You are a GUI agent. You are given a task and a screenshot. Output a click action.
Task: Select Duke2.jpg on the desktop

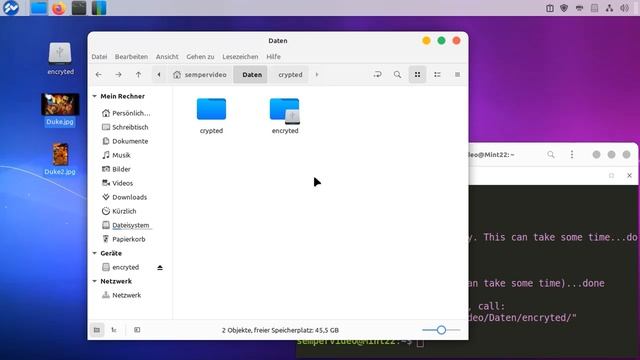(60, 159)
